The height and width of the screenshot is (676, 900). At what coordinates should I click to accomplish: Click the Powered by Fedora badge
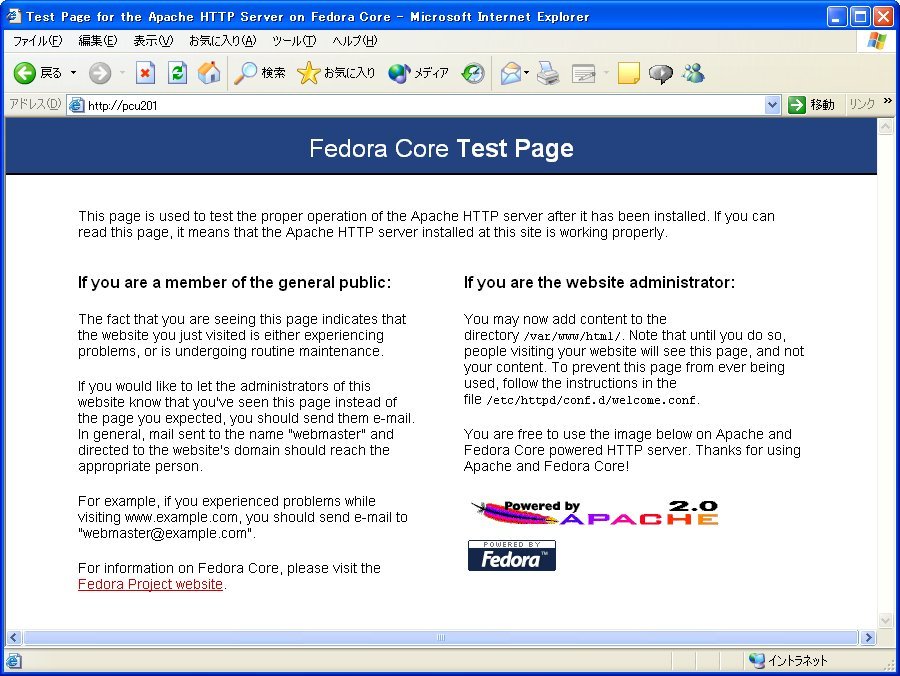tap(511, 555)
